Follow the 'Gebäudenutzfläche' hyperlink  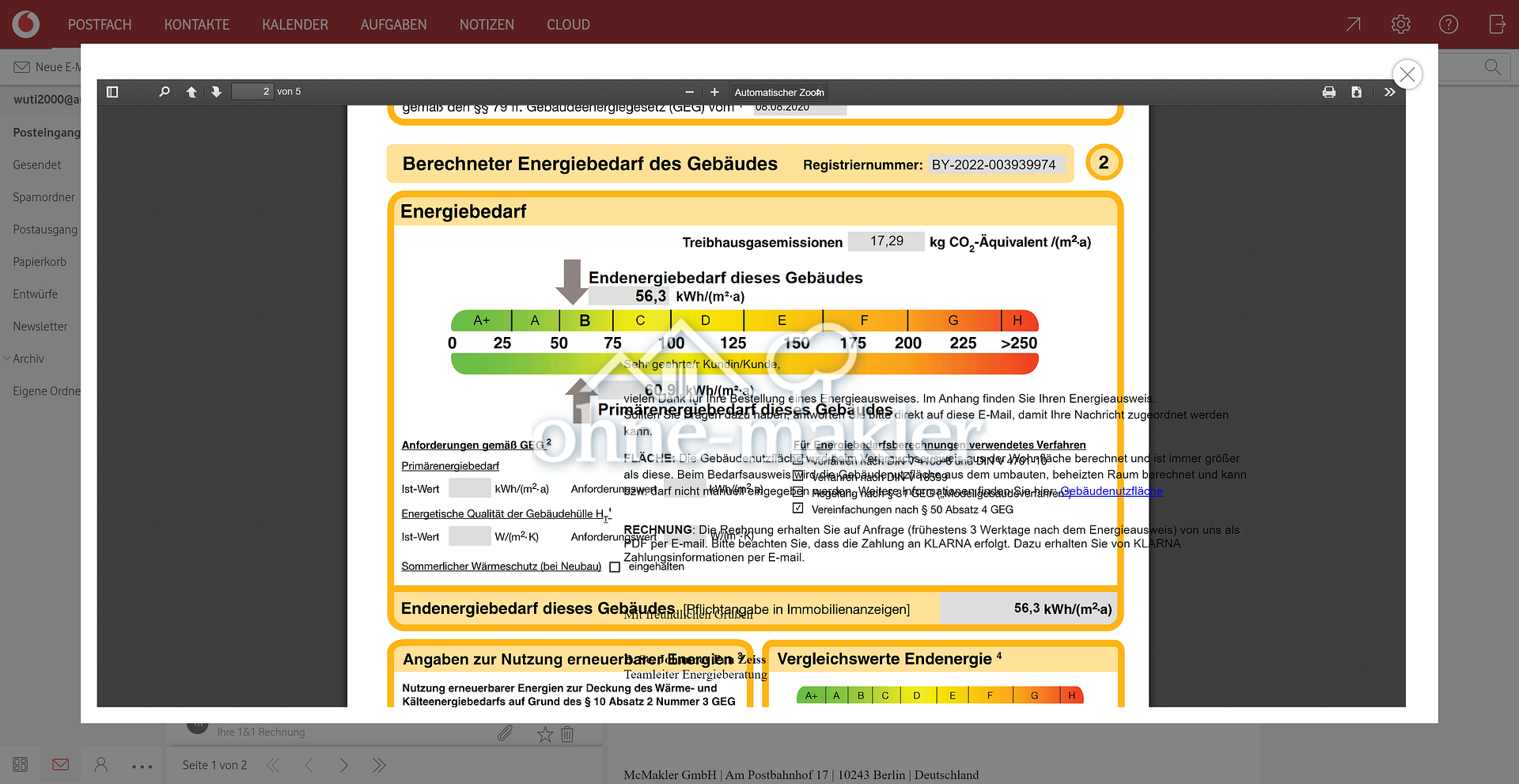click(1111, 490)
